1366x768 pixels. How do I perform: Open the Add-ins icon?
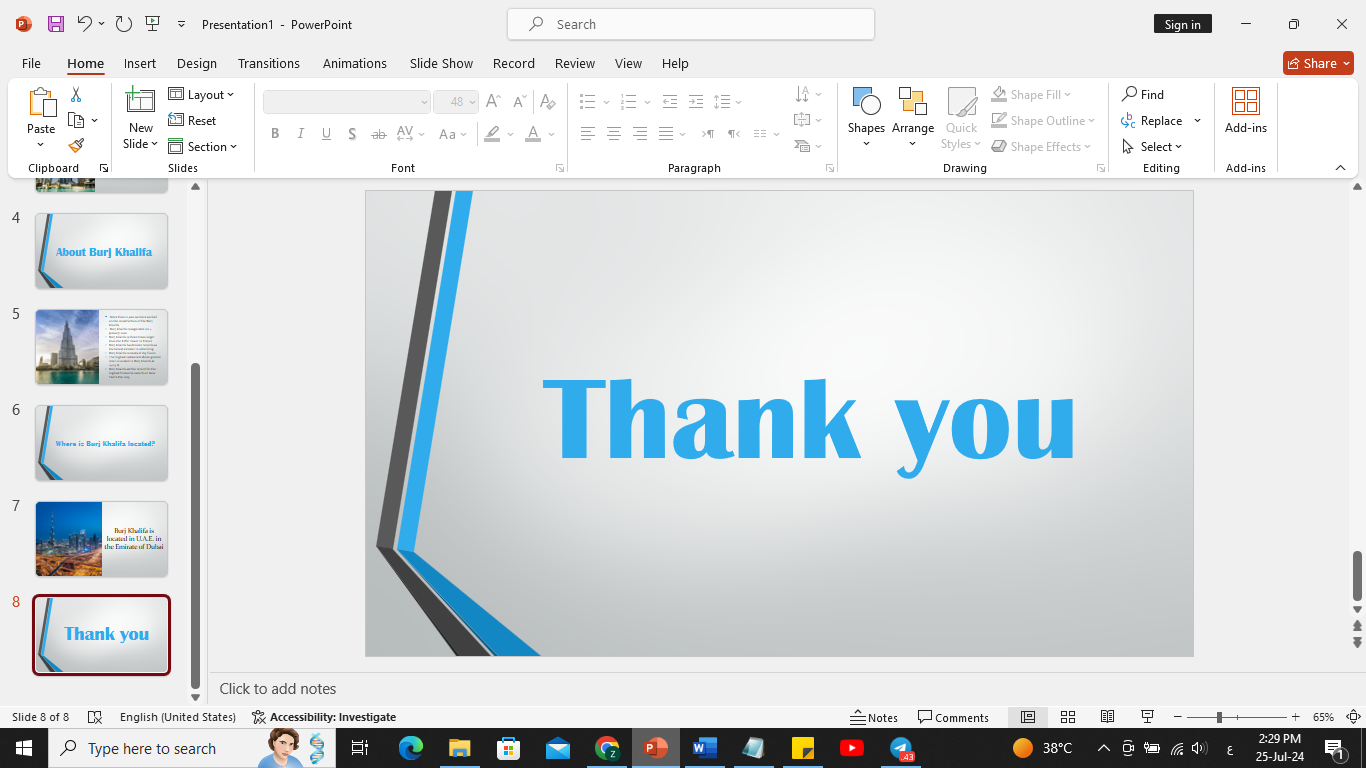[1246, 102]
